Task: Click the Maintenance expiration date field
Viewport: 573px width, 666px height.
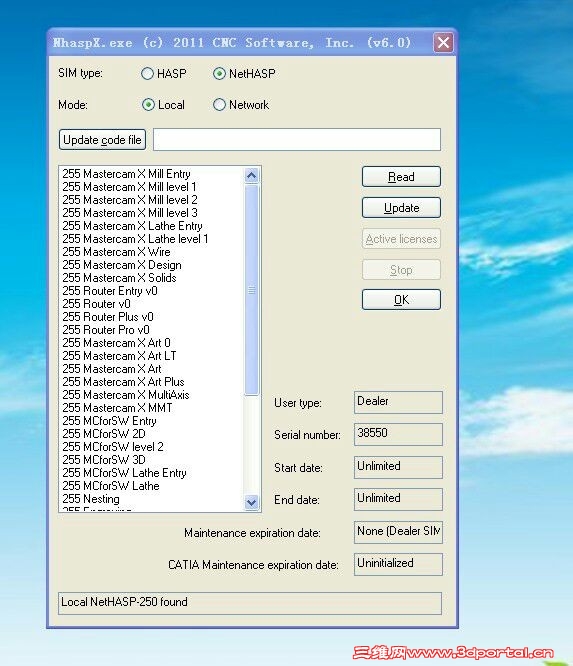Action: (x=398, y=532)
